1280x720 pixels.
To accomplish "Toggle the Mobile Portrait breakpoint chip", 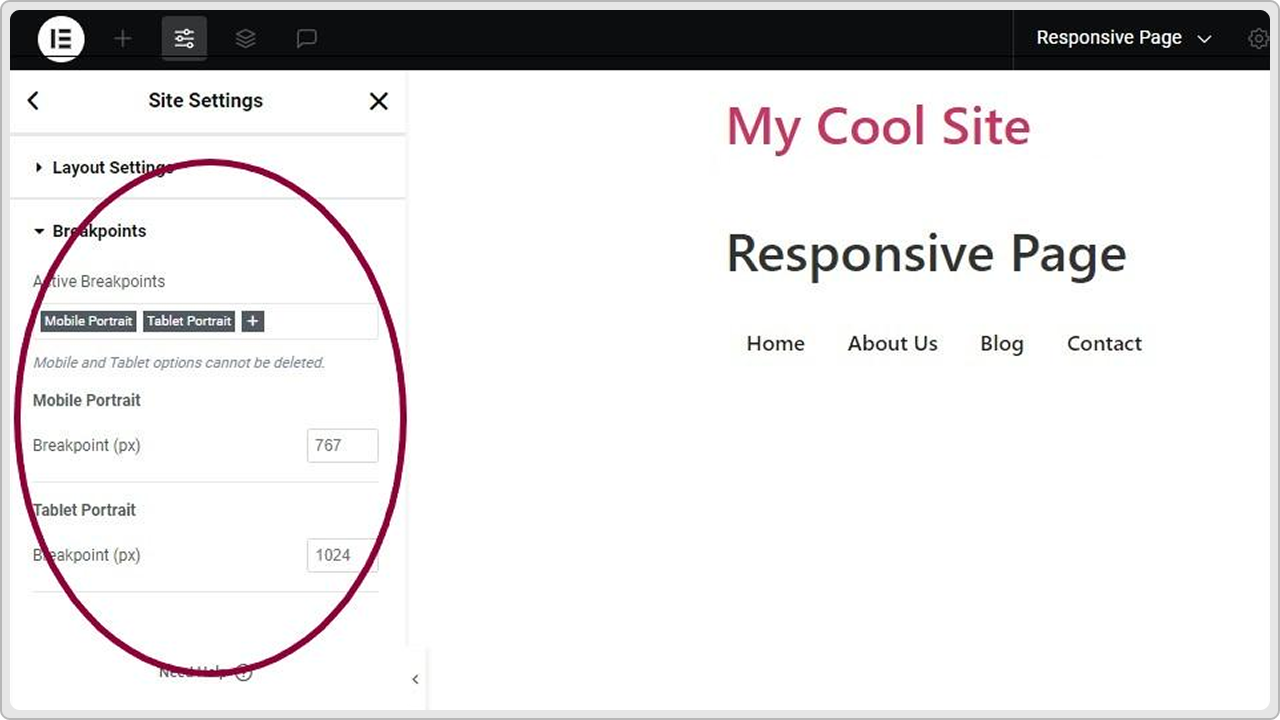I will click(x=87, y=321).
